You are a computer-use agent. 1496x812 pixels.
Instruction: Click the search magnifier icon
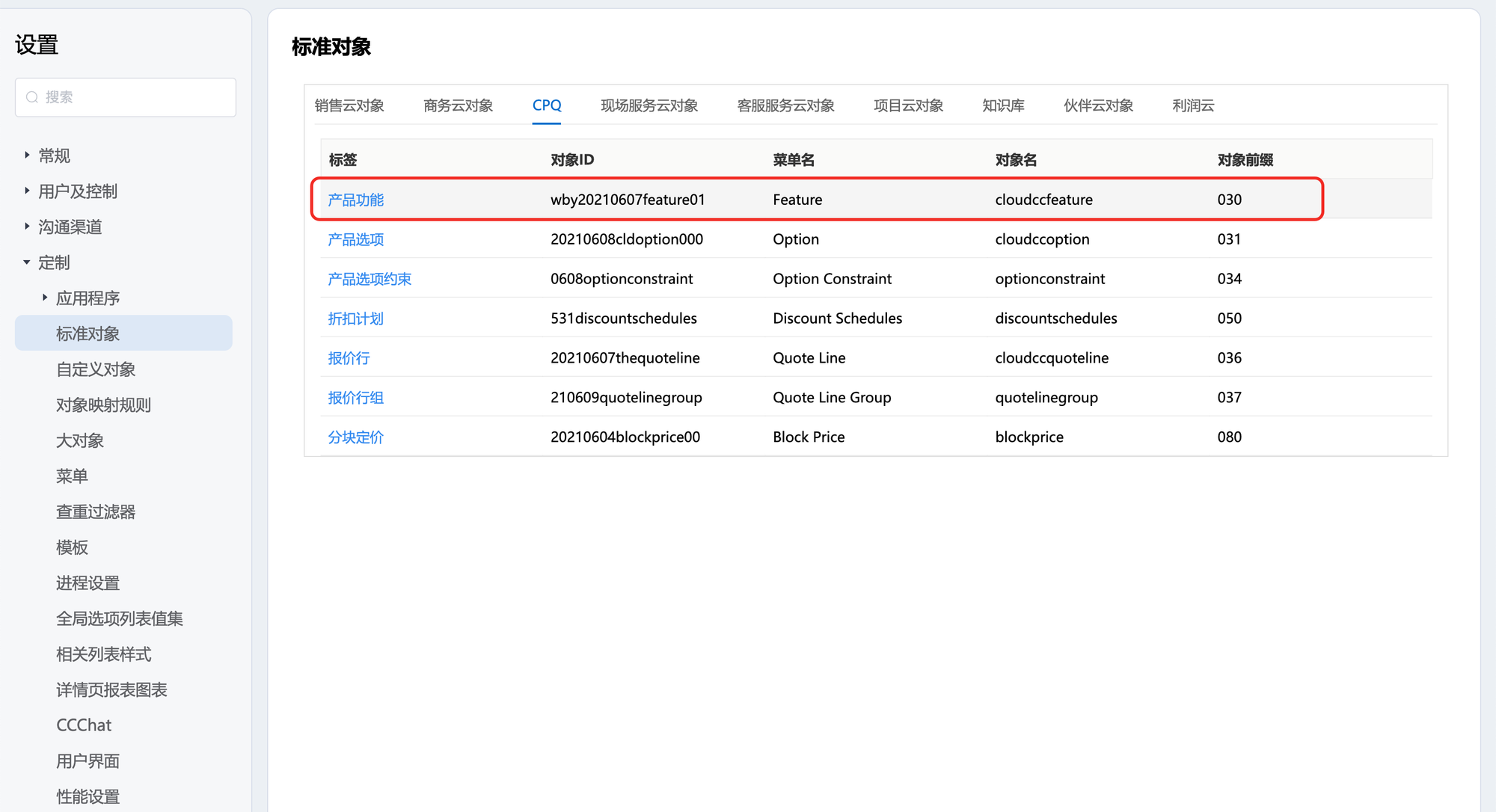click(32, 97)
